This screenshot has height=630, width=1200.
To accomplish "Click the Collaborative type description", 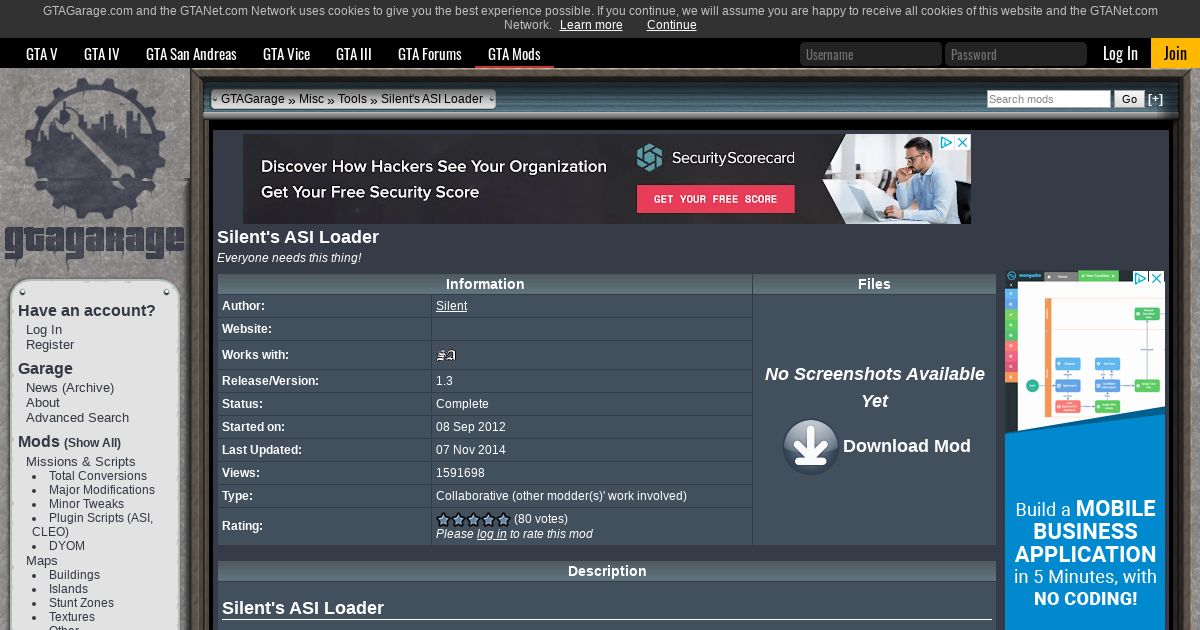I will pos(561,496).
